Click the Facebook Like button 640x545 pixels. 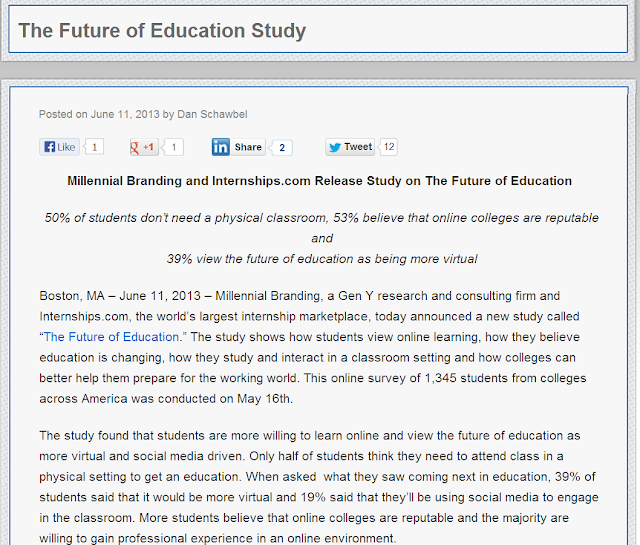[x=60, y=147]
